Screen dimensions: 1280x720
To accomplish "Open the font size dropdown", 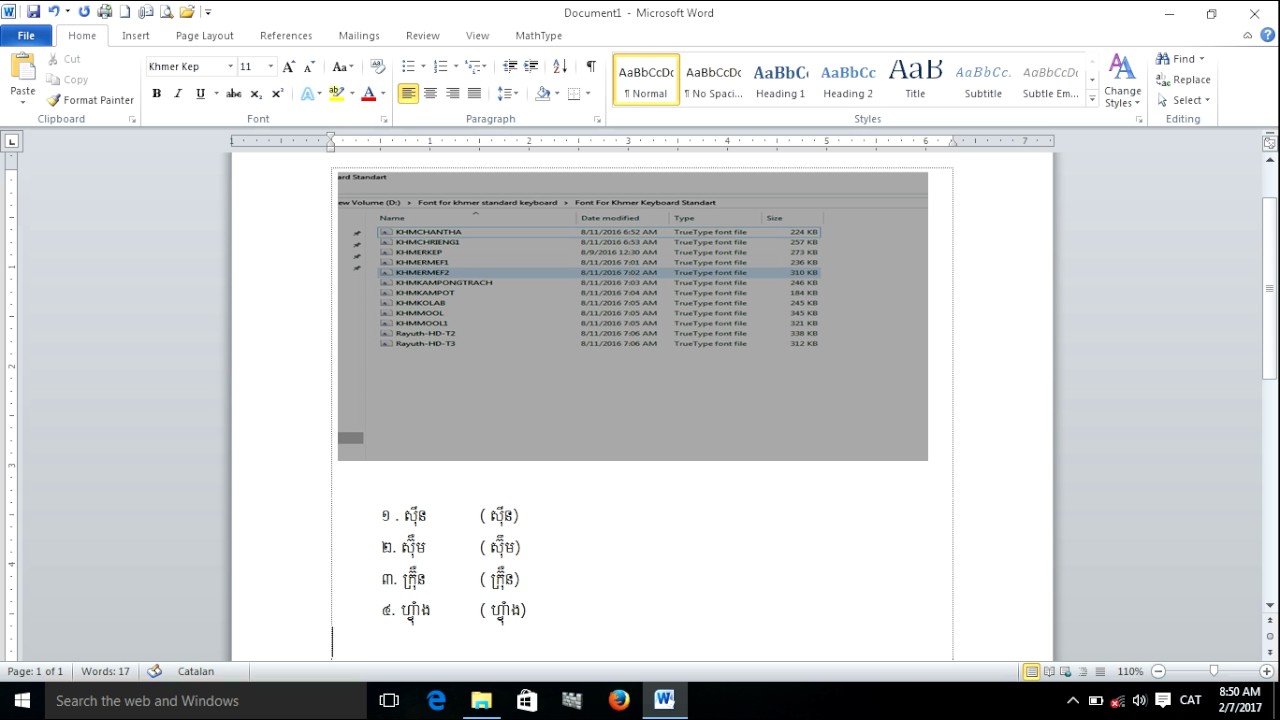I will 271,67.
